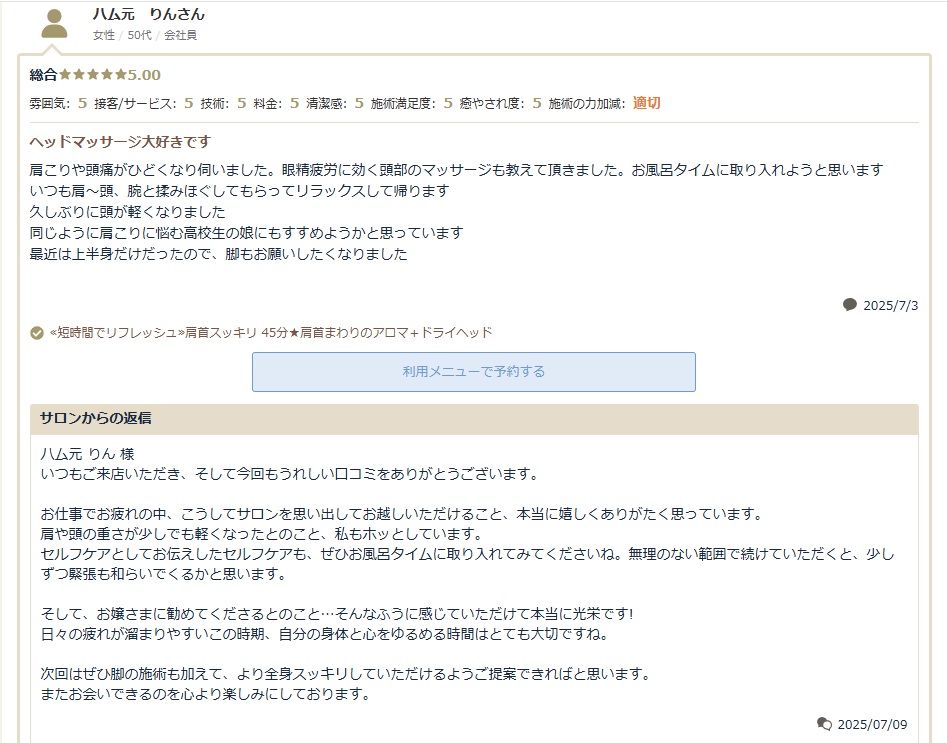Click the 総合 label
Image resolution: width=947 pixels, height=743 pixels.
[x=43, y=75]
